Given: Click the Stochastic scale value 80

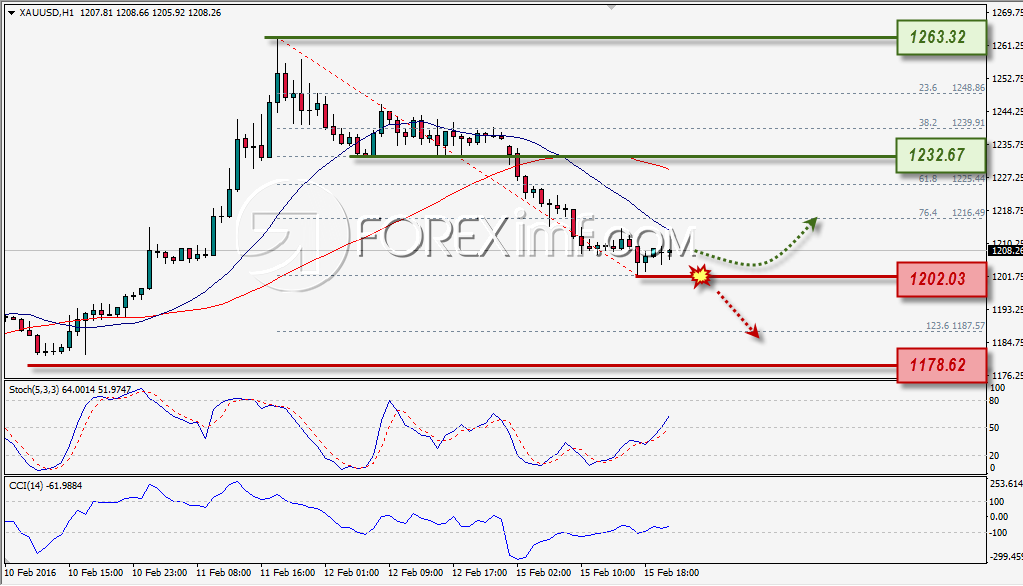Looking at the screenshot, I should pyautogui.click(x=994, y=401).
